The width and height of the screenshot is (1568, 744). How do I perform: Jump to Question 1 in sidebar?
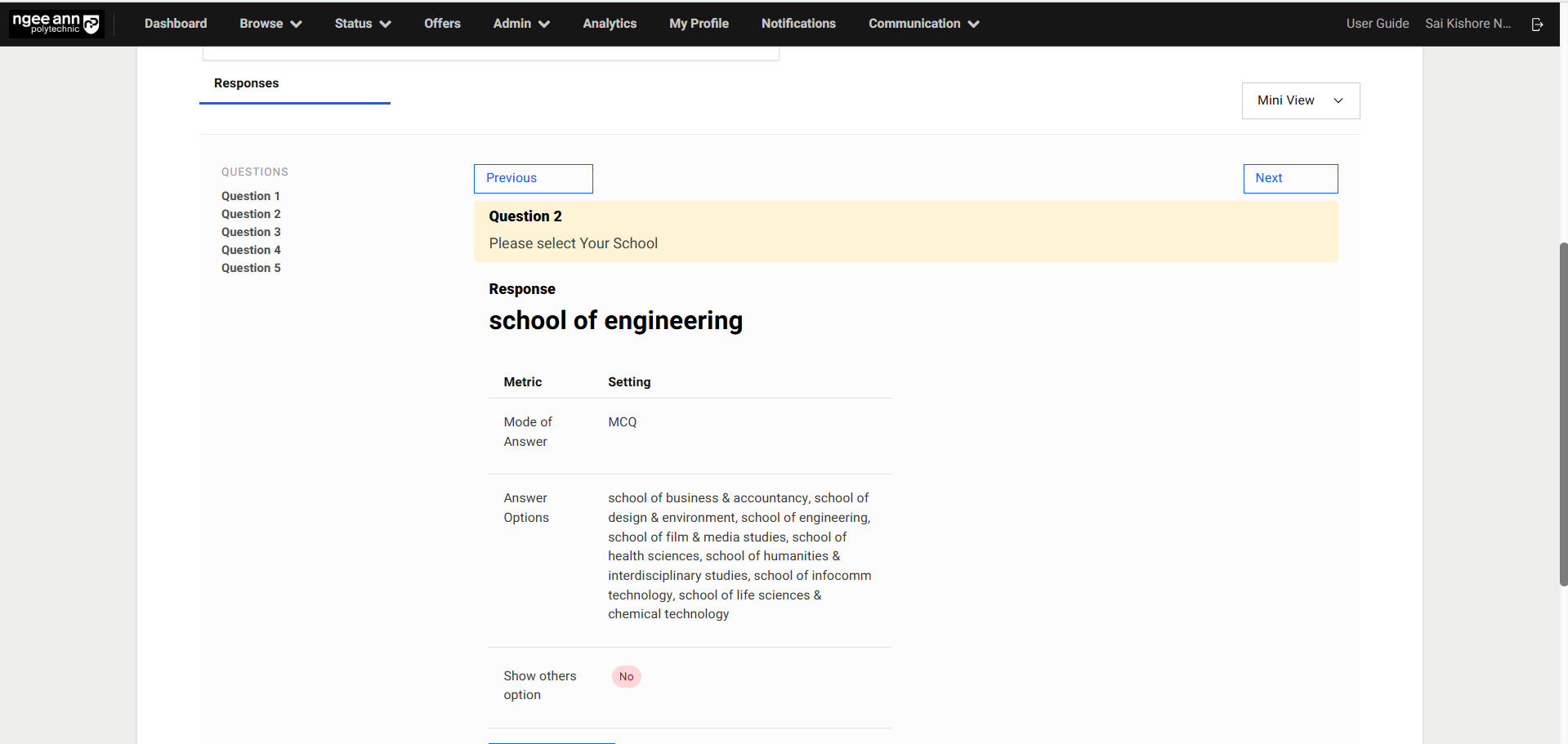point(251,196)
